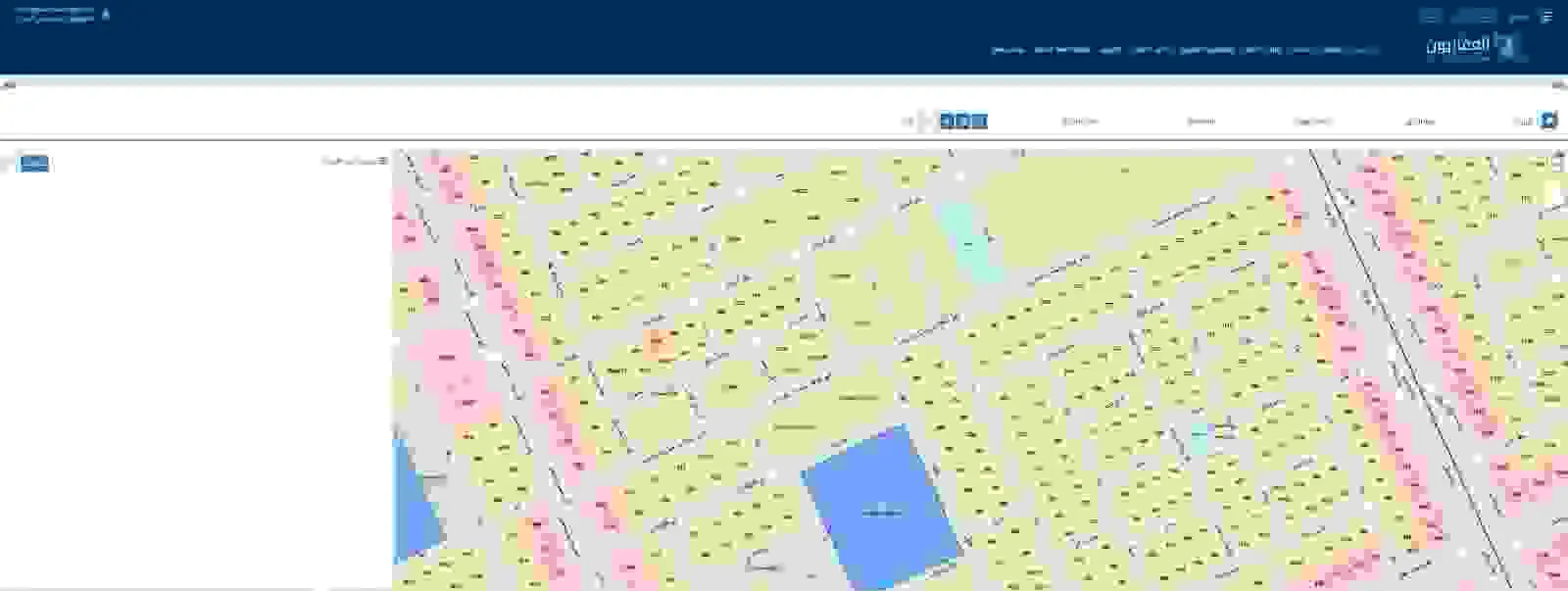
Task: Click the map control at map's top-right corner
Action: tap(1558, 160)
